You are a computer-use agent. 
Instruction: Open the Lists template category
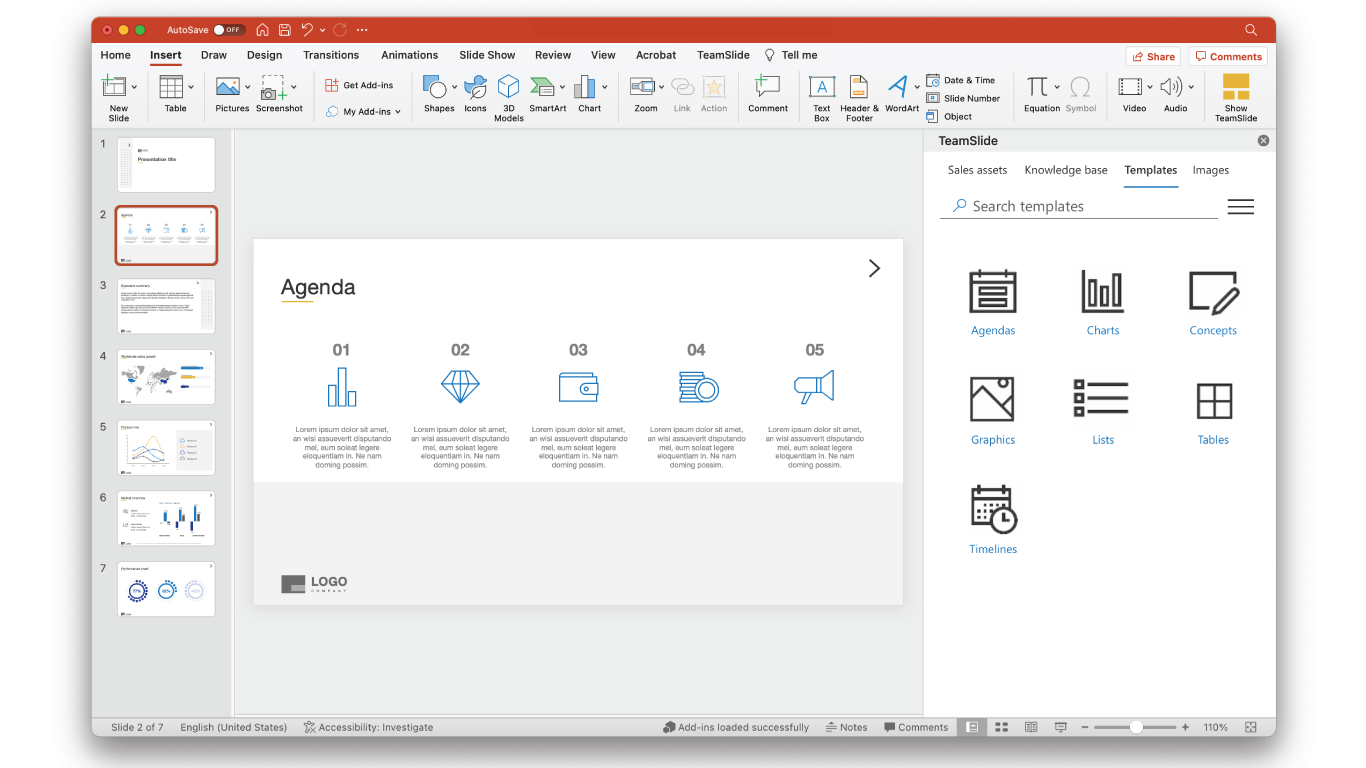tap(1102, 411)
